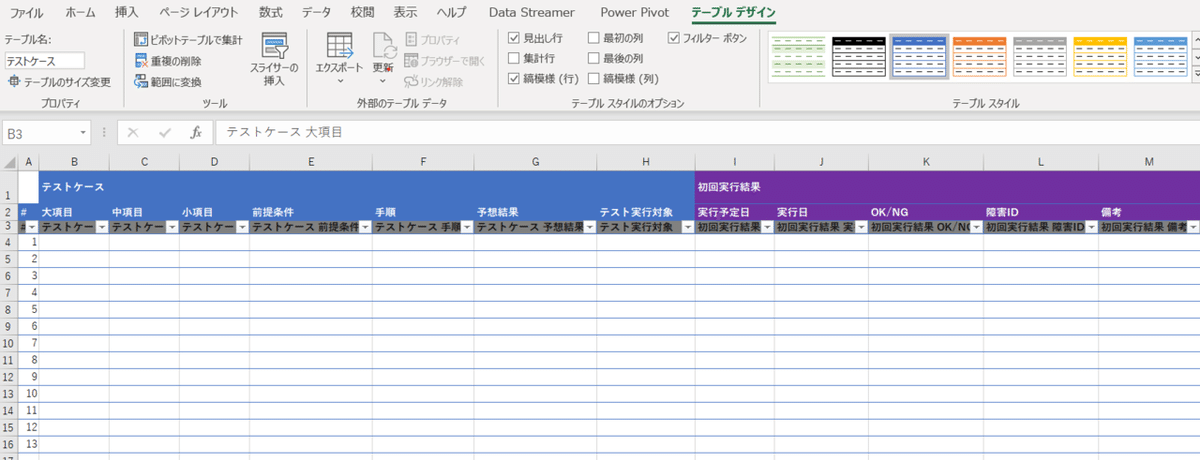This screenshot has width=1200, height=460.
Task: Open filter dropdown for 前提条件 column
Action: tap(365, 228)
